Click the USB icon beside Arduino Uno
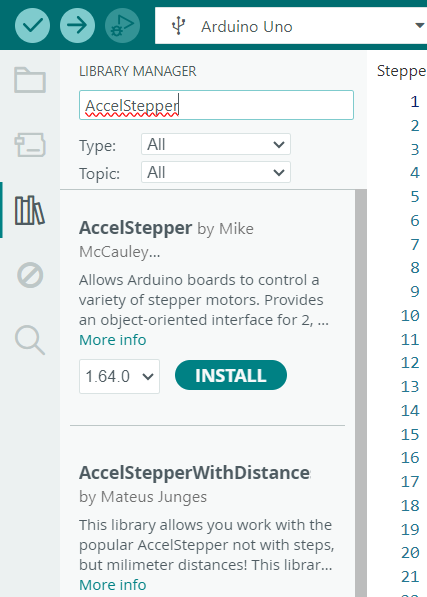The image size is (427, 597). click(x=178, y=26)
